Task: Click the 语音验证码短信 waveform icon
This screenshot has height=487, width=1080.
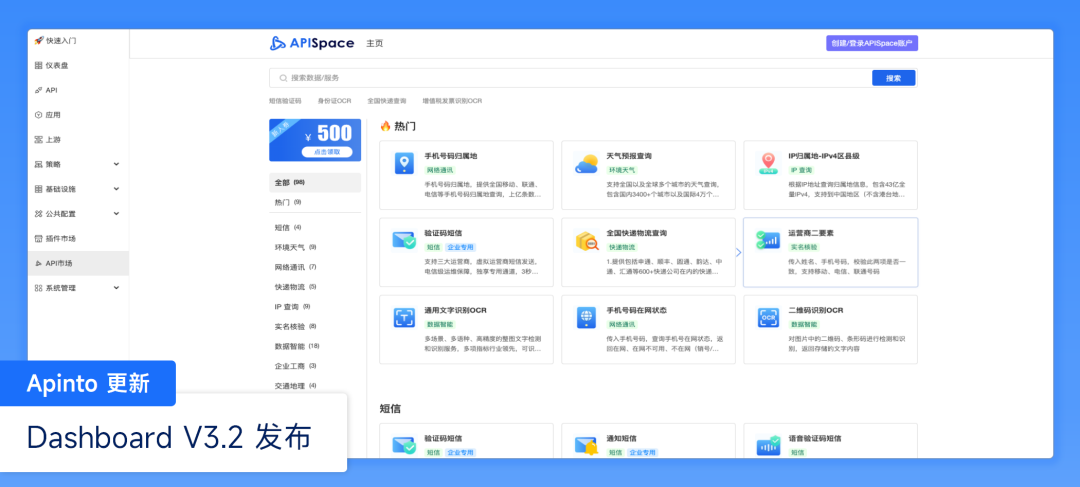Action: (x=768, y=446)
